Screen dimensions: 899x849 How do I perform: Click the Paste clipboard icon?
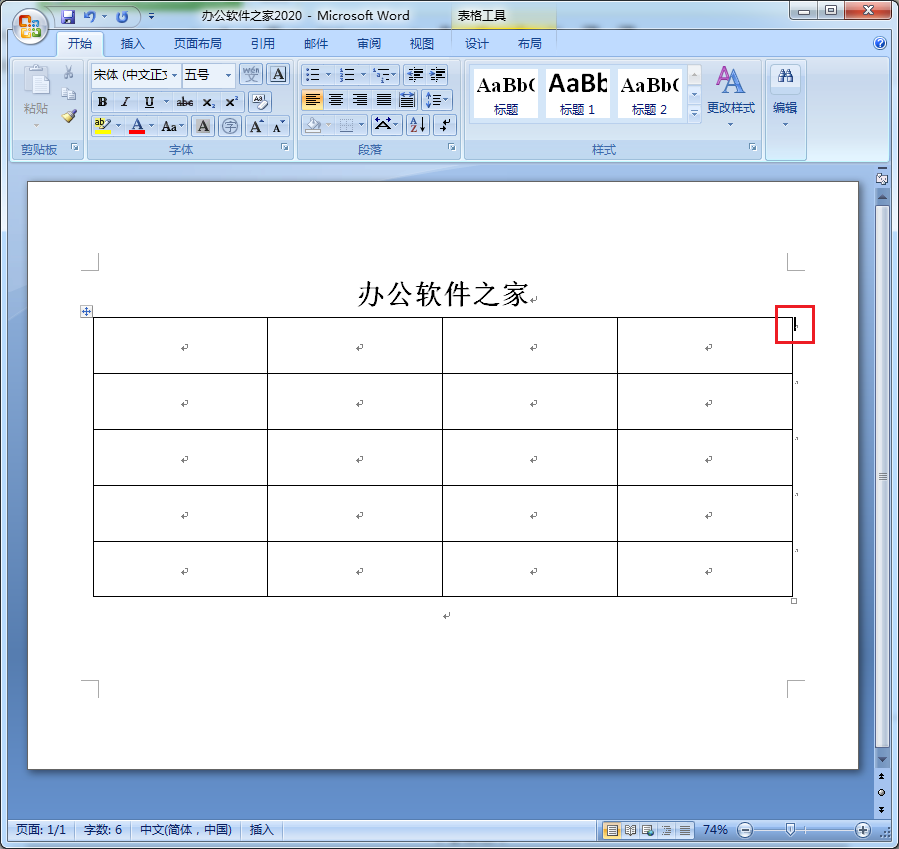[36, 80]
